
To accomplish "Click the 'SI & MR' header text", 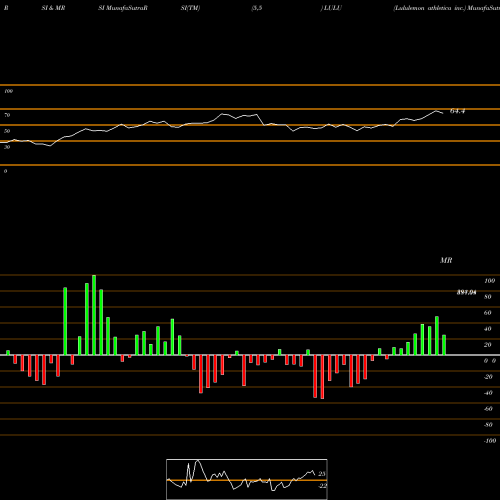I will click(x=53, y=8).
